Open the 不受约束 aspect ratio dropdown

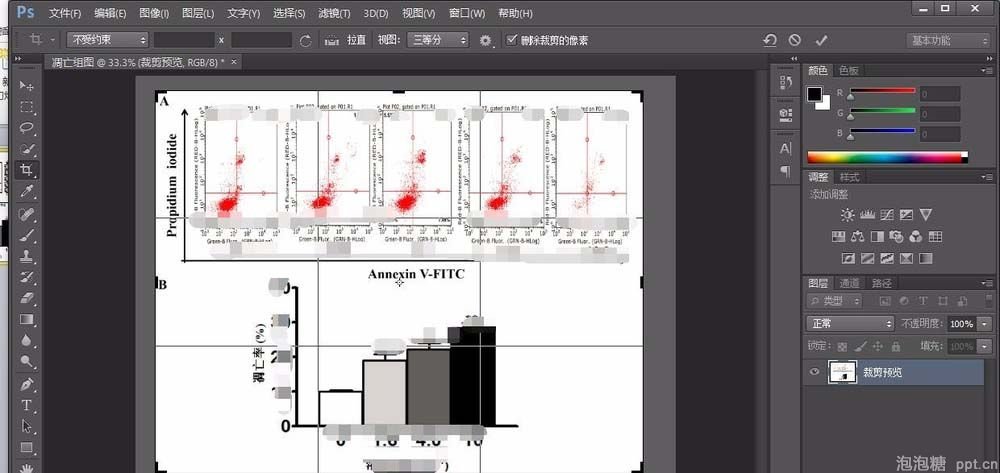pyautogui.click(x=107, y=40)
